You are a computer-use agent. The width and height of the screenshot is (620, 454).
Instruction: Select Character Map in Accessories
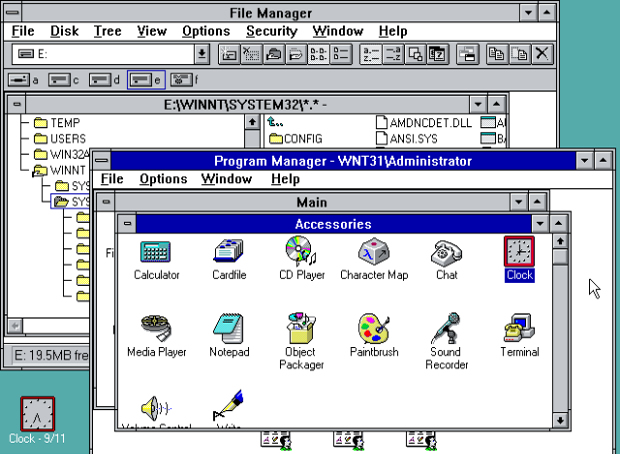(374, 252)
